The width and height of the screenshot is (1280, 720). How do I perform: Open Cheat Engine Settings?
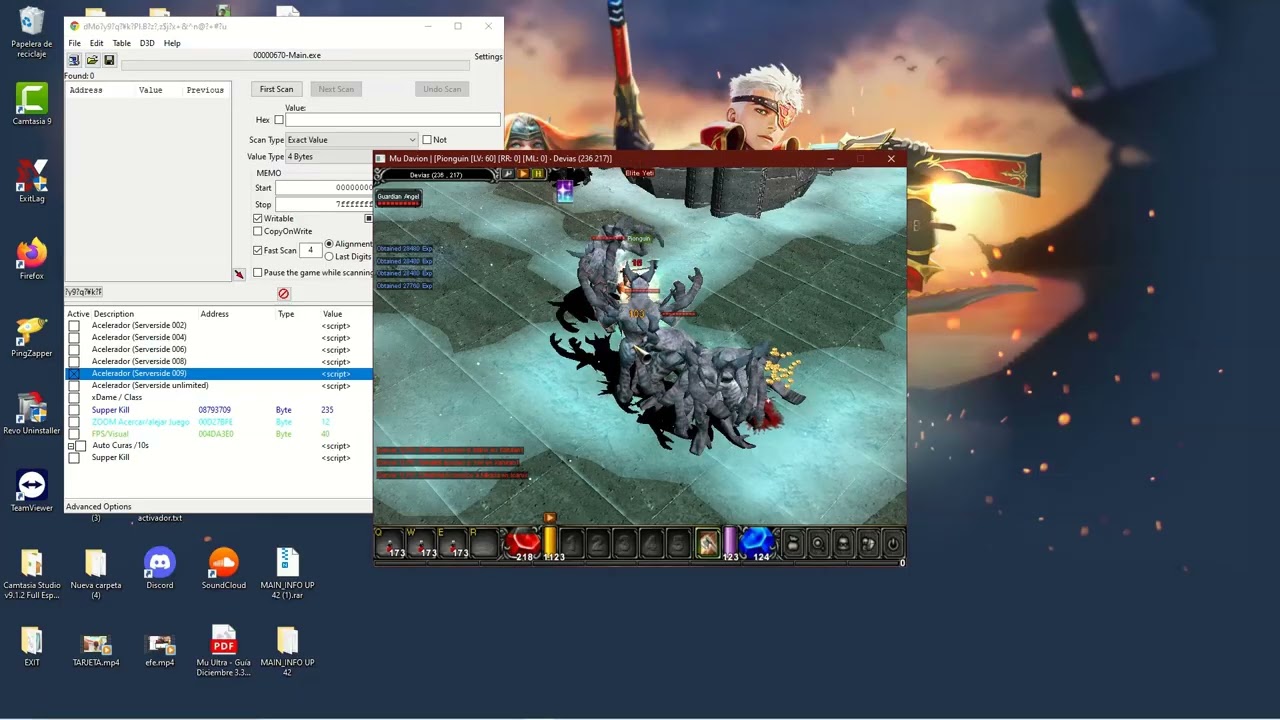coord(488,57)
